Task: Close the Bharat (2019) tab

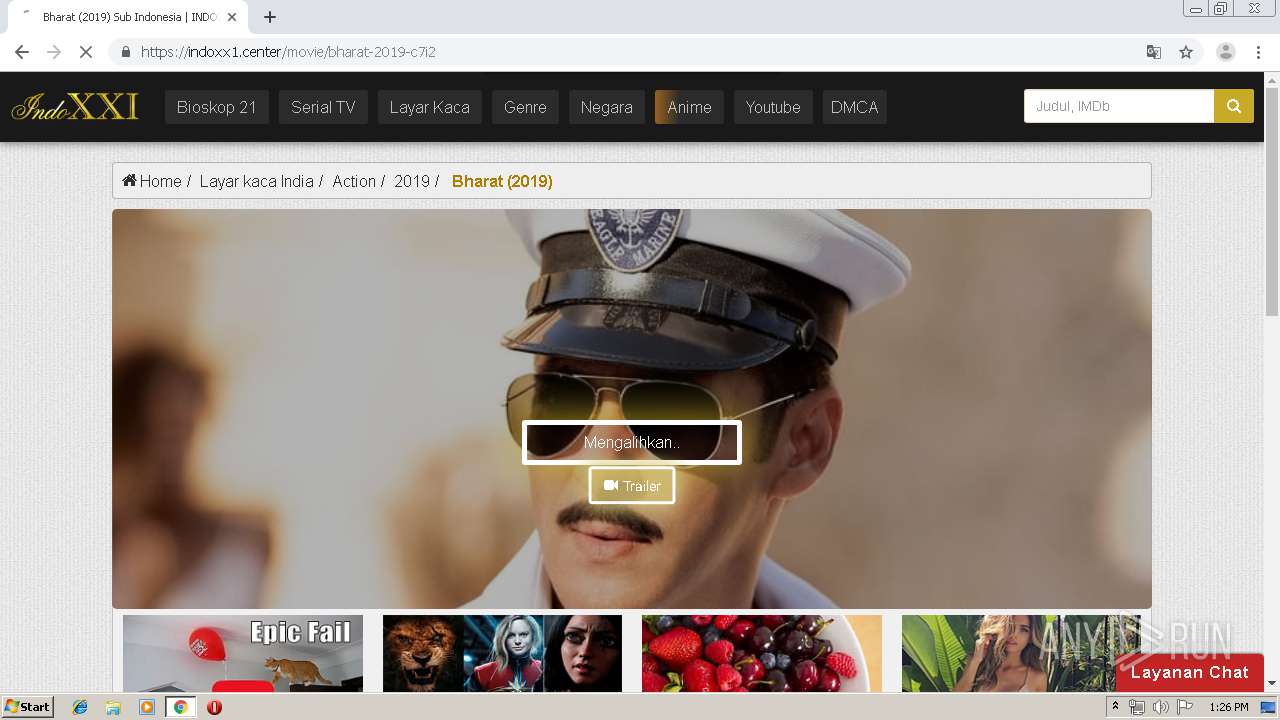Action: [x=232, y=17]
